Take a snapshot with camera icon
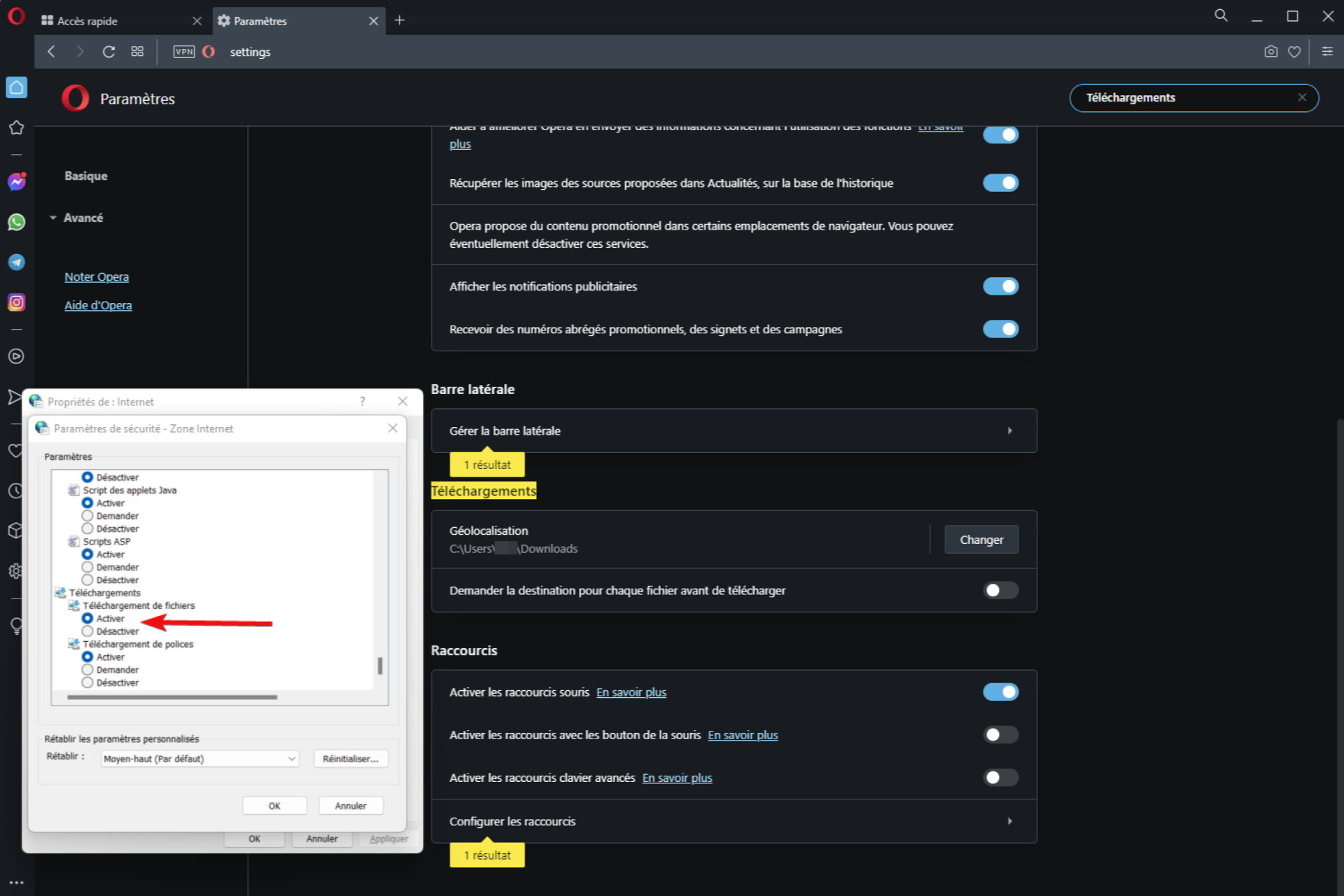This screenshot has width=1344, height=896. (x=1270, y=52)
